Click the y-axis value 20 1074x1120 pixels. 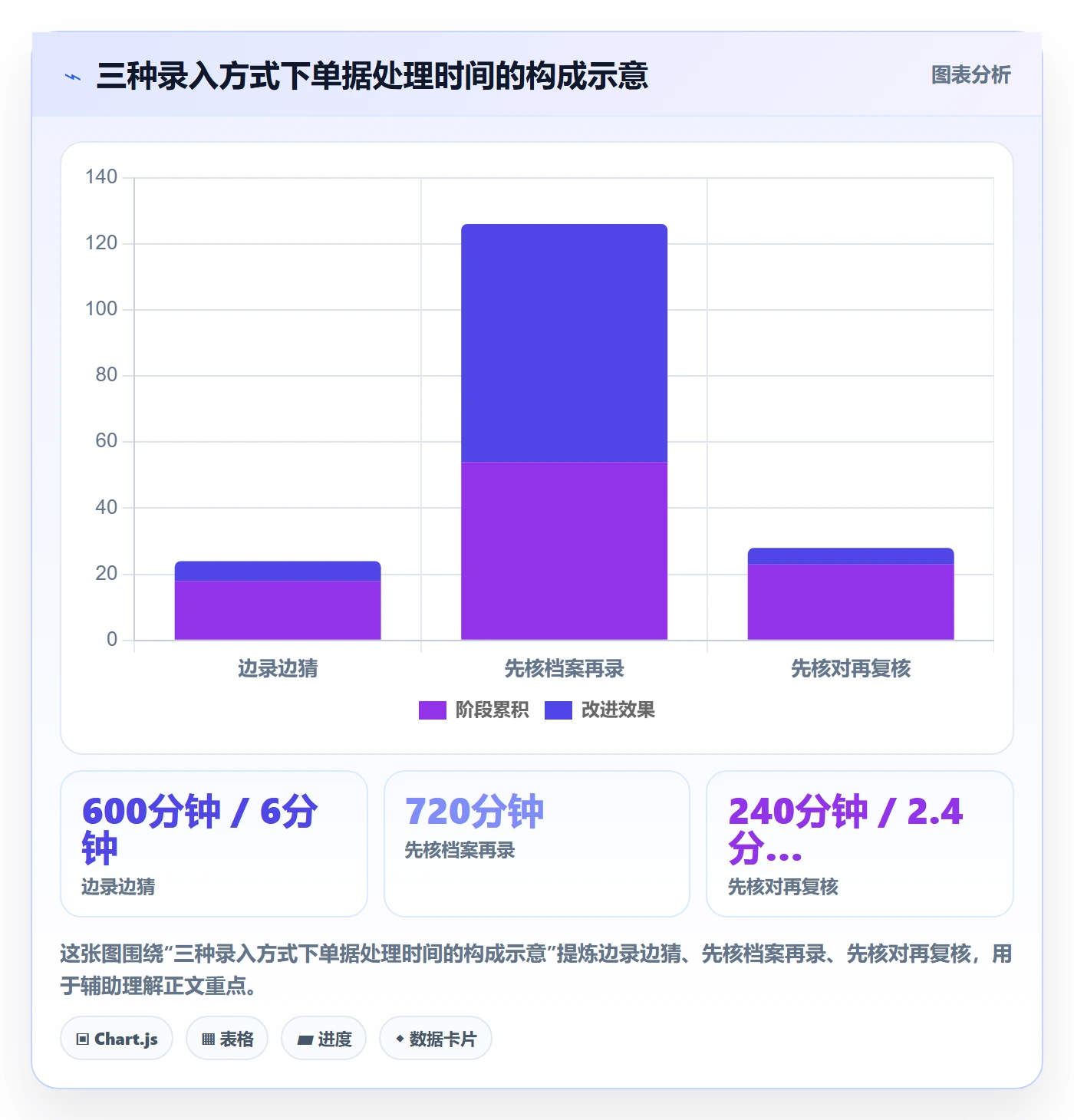point(107,574)
